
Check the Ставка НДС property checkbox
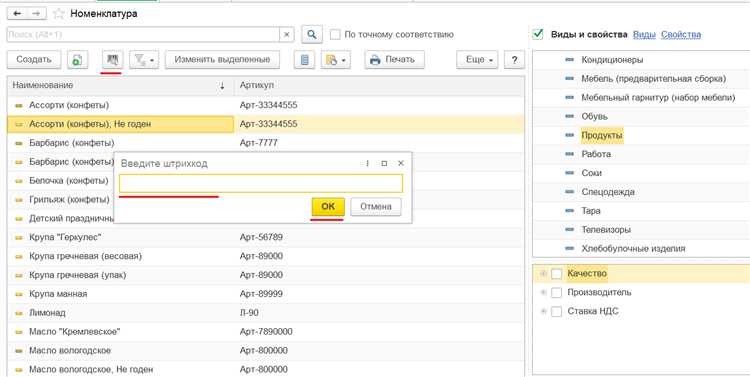(556, 311)
